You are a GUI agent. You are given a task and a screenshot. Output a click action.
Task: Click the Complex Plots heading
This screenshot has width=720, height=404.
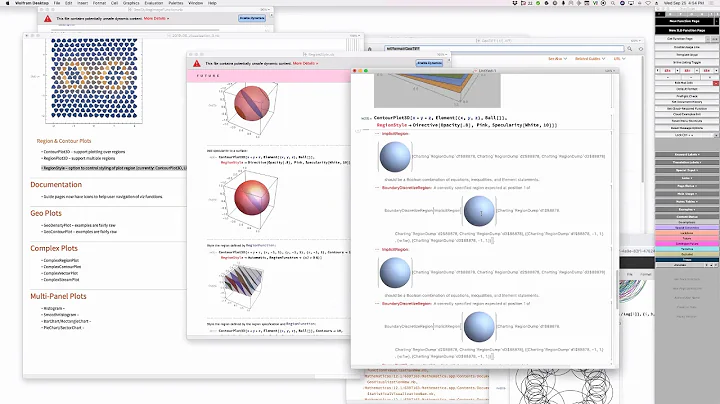pos(54,248)
